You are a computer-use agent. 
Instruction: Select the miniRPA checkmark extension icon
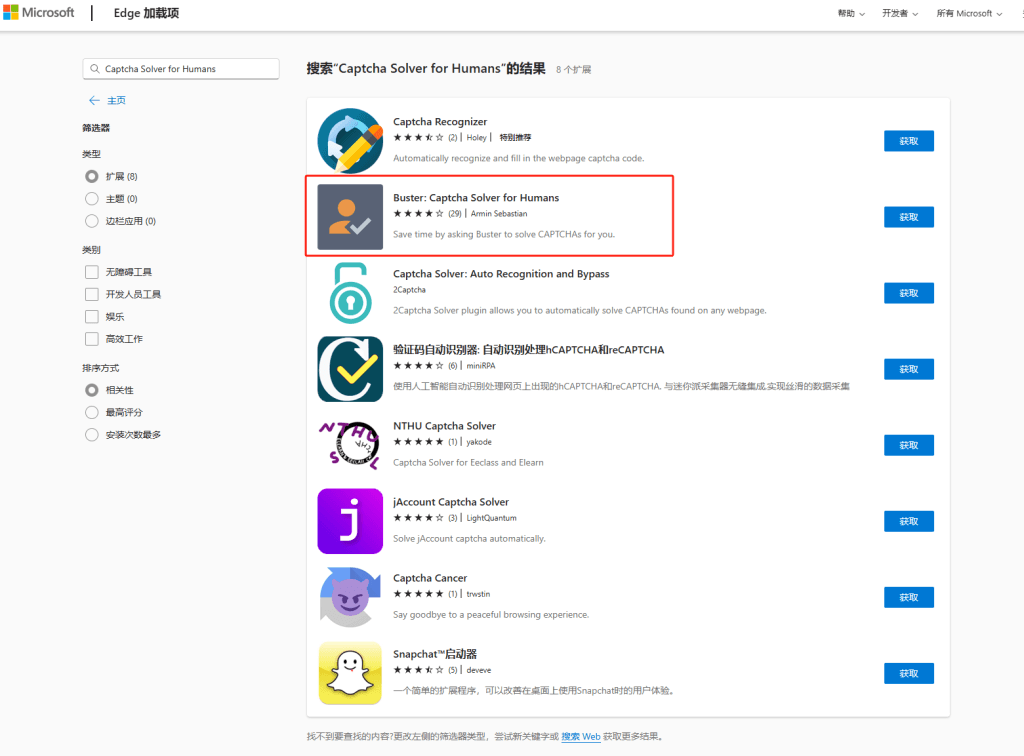point(350,369)
